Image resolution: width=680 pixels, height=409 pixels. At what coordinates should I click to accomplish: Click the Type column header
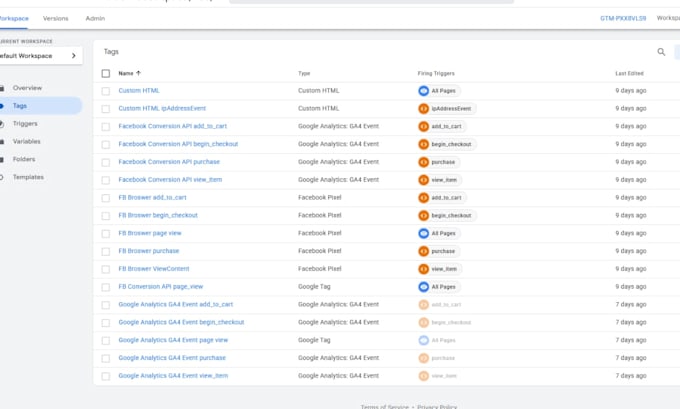(x=304, y=73)
